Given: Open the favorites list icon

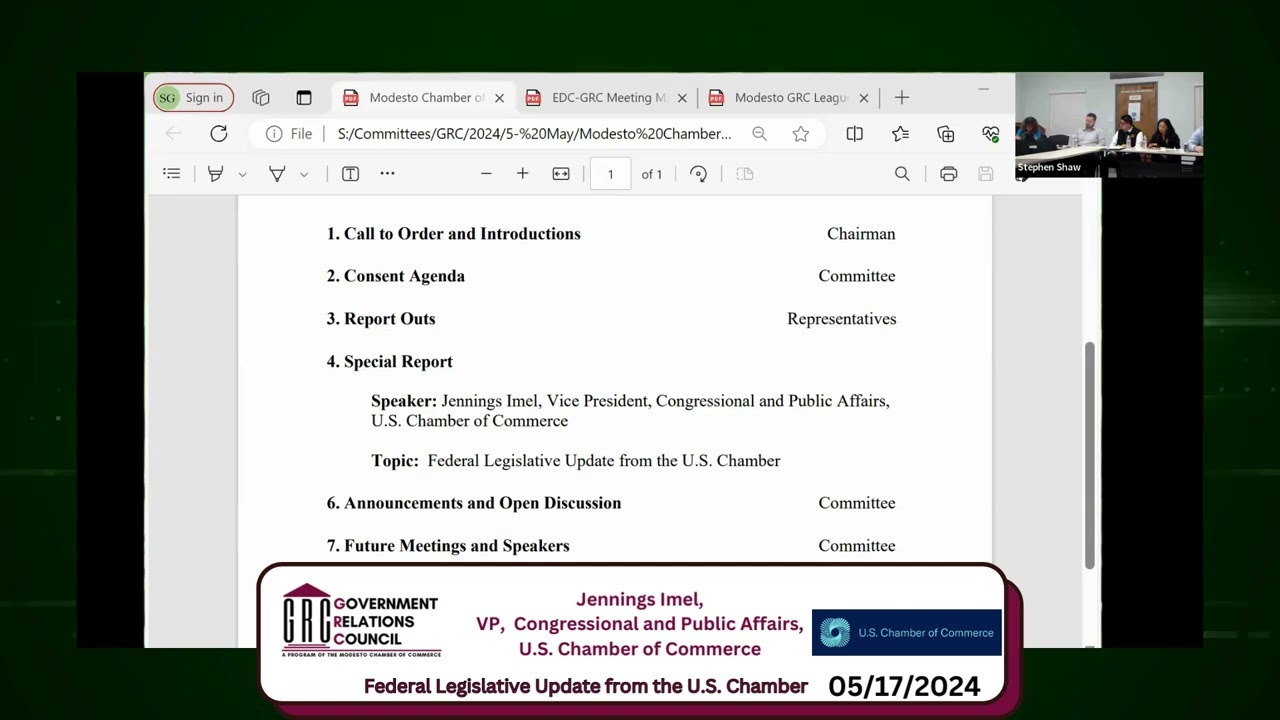Looking at the screenshot, I should click(900, 134).
